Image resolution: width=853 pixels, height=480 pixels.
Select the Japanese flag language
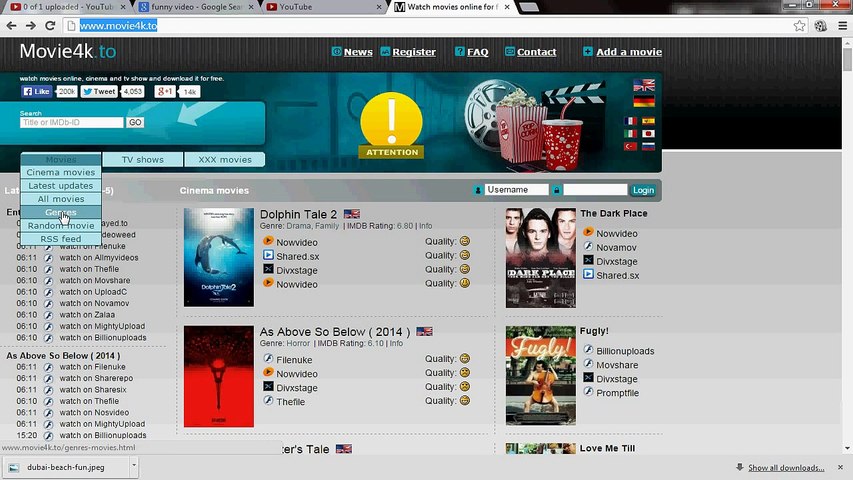pos(648,133)
